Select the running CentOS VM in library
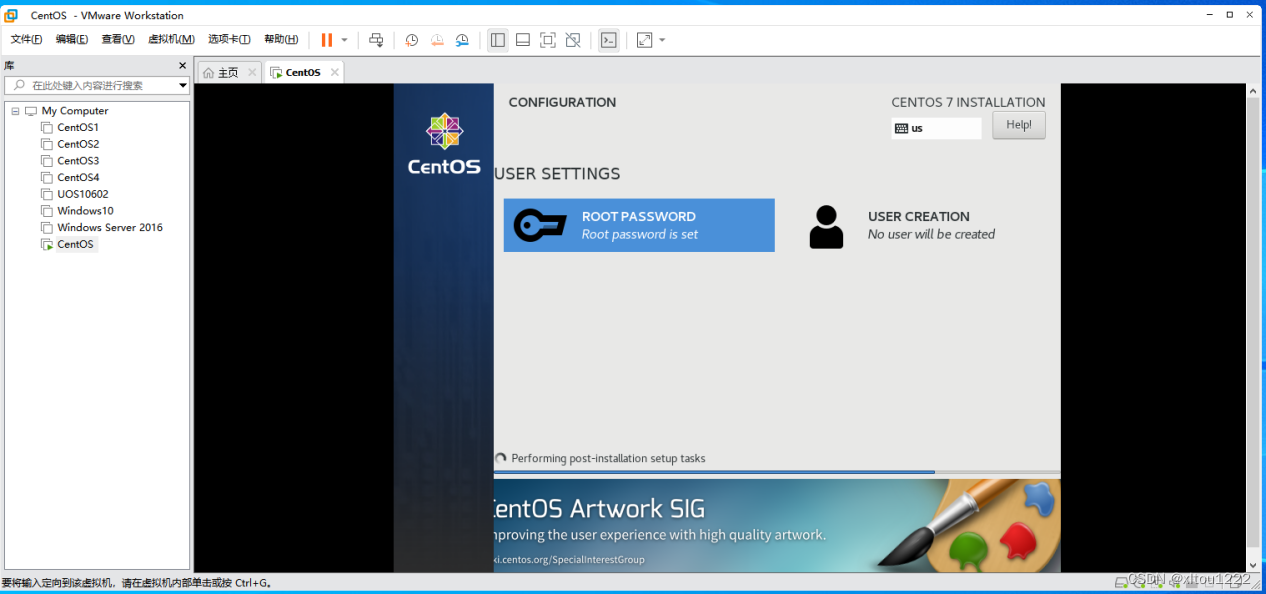 tap(75, 244)
